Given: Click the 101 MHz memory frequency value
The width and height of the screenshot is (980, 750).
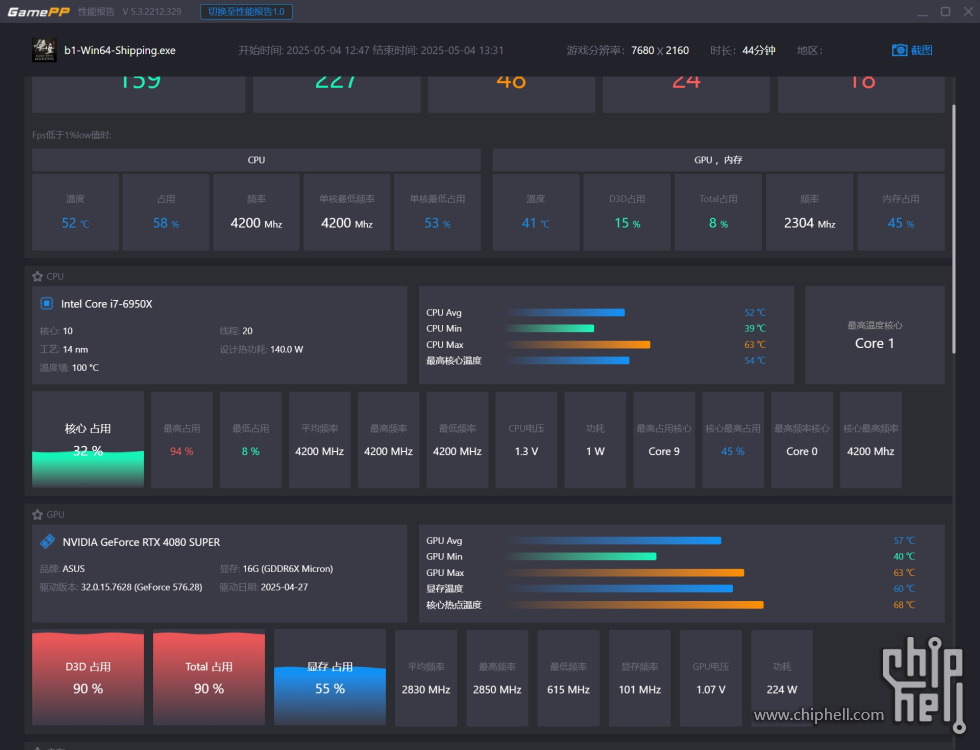Looking at the screenshot, I should point(639,689).
